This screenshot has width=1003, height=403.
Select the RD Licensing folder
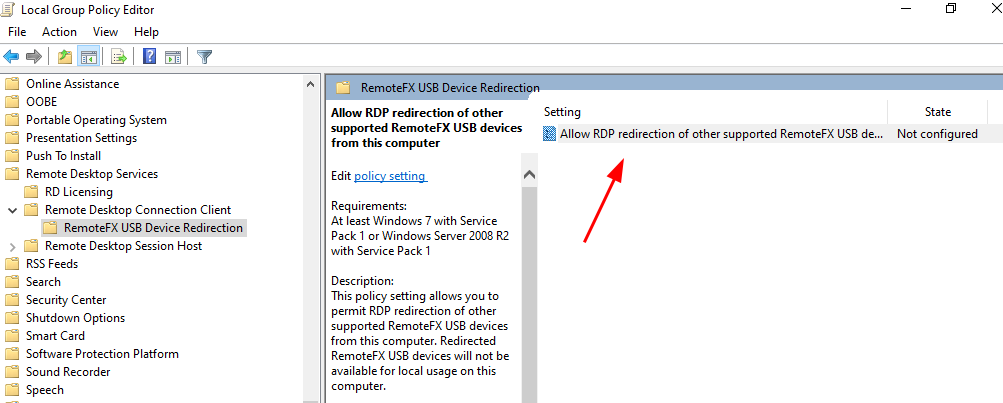pos(79,192)
